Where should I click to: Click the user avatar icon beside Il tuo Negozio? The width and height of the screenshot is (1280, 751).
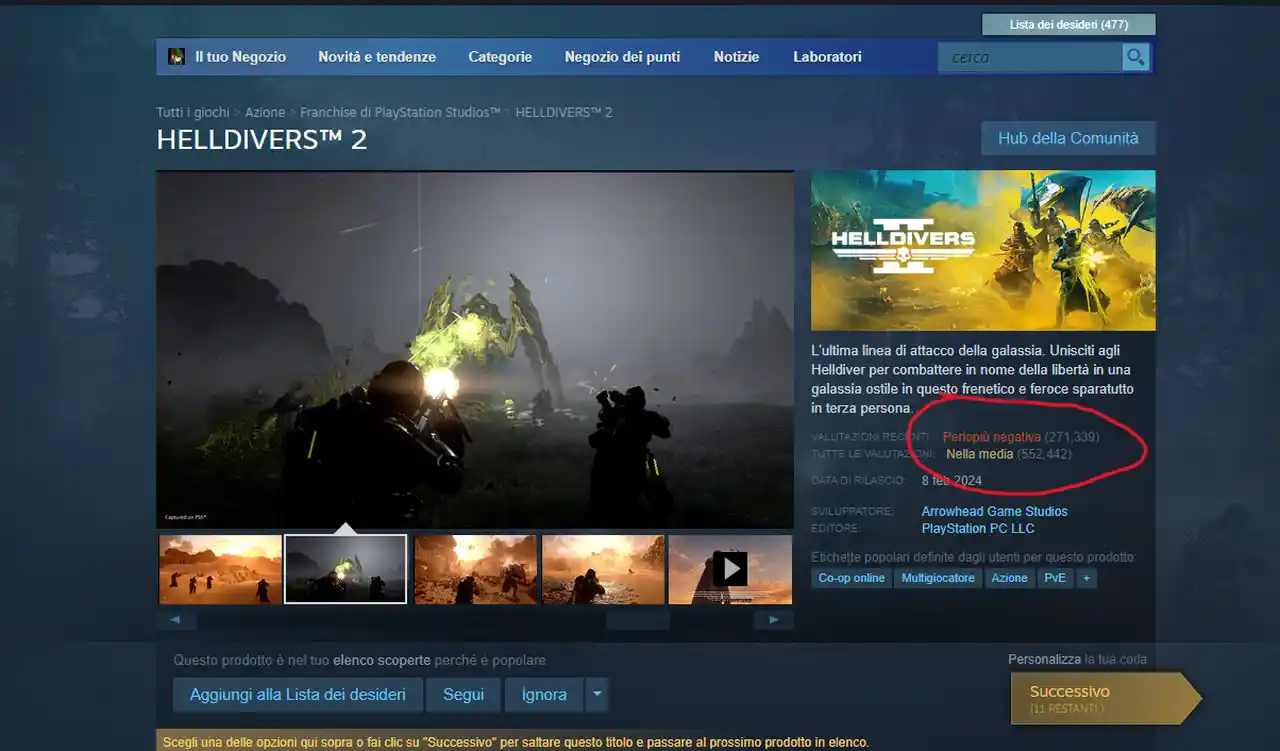tap(176, 57)
